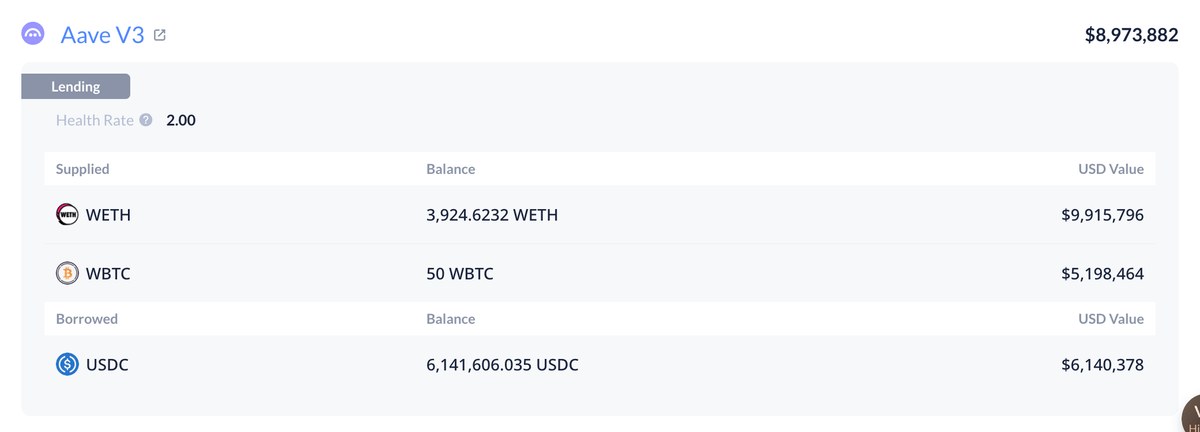Select the WBTC token name
This screenshot has width=1200, height=432.
(108, 273)
